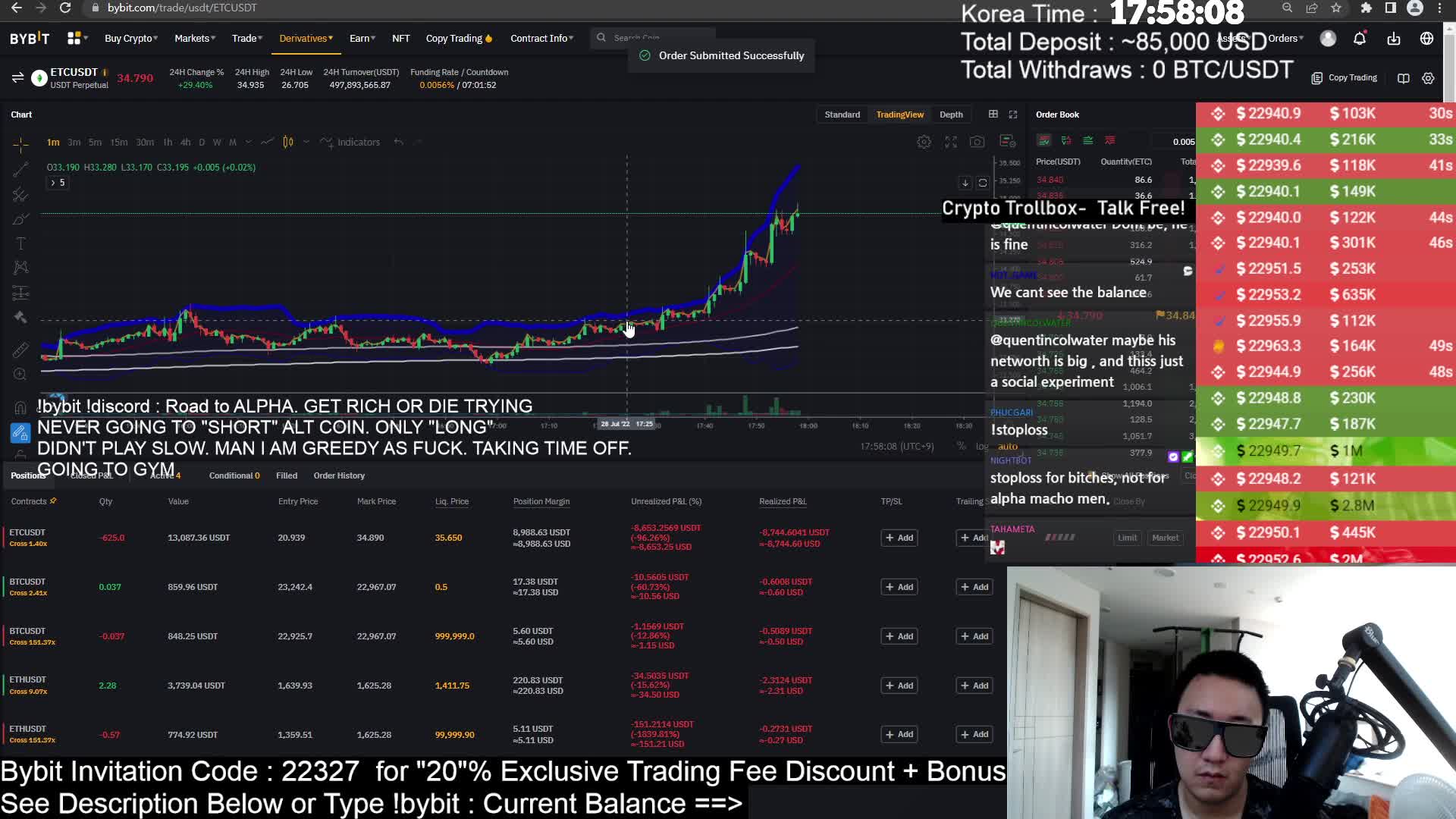This screenshot has height=819, width=1456.
Task: Bookmark this page with star icon
Action: click(x=1336, y=8)
